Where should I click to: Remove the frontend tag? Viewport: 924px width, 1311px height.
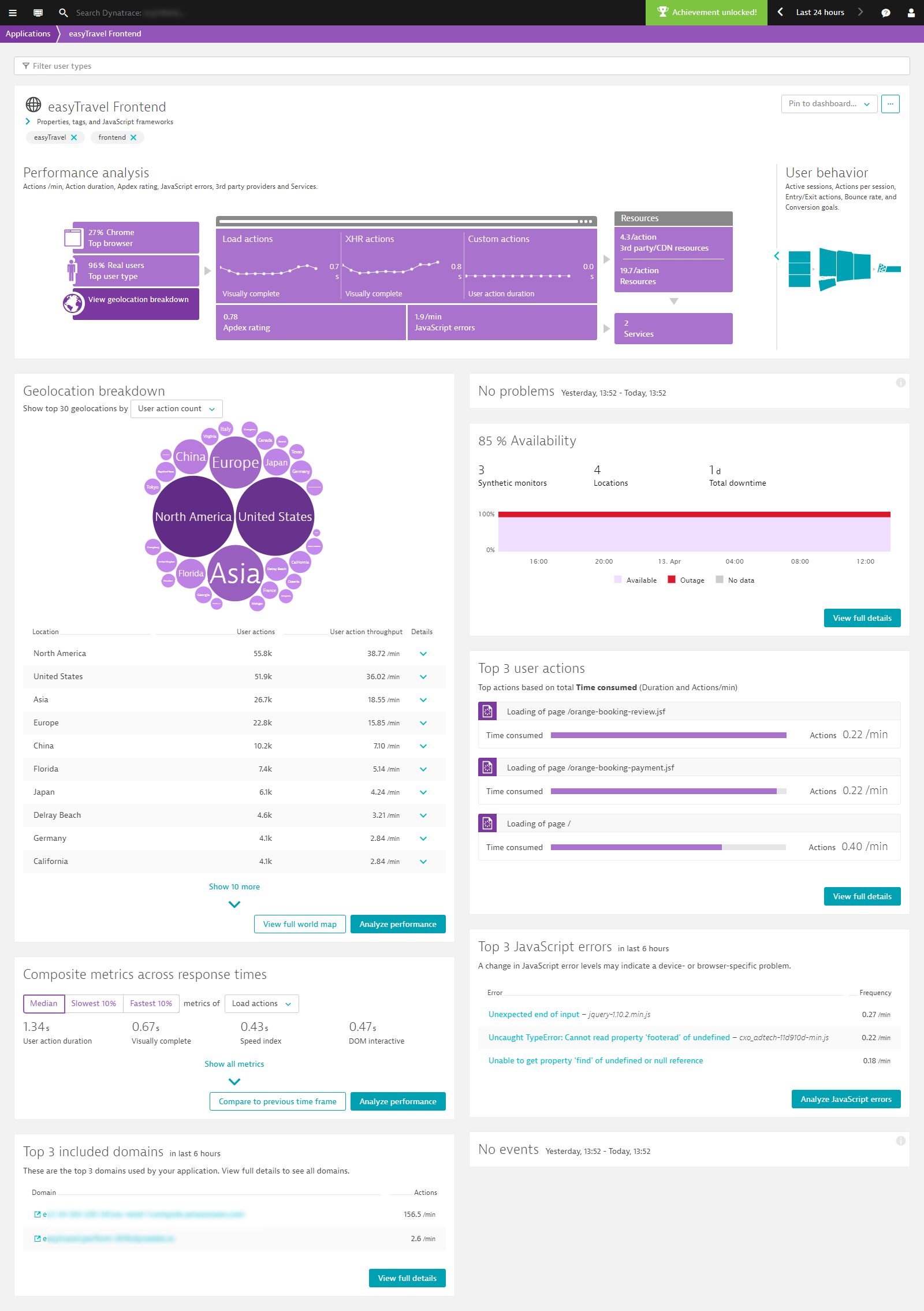(x=133, y=137)
